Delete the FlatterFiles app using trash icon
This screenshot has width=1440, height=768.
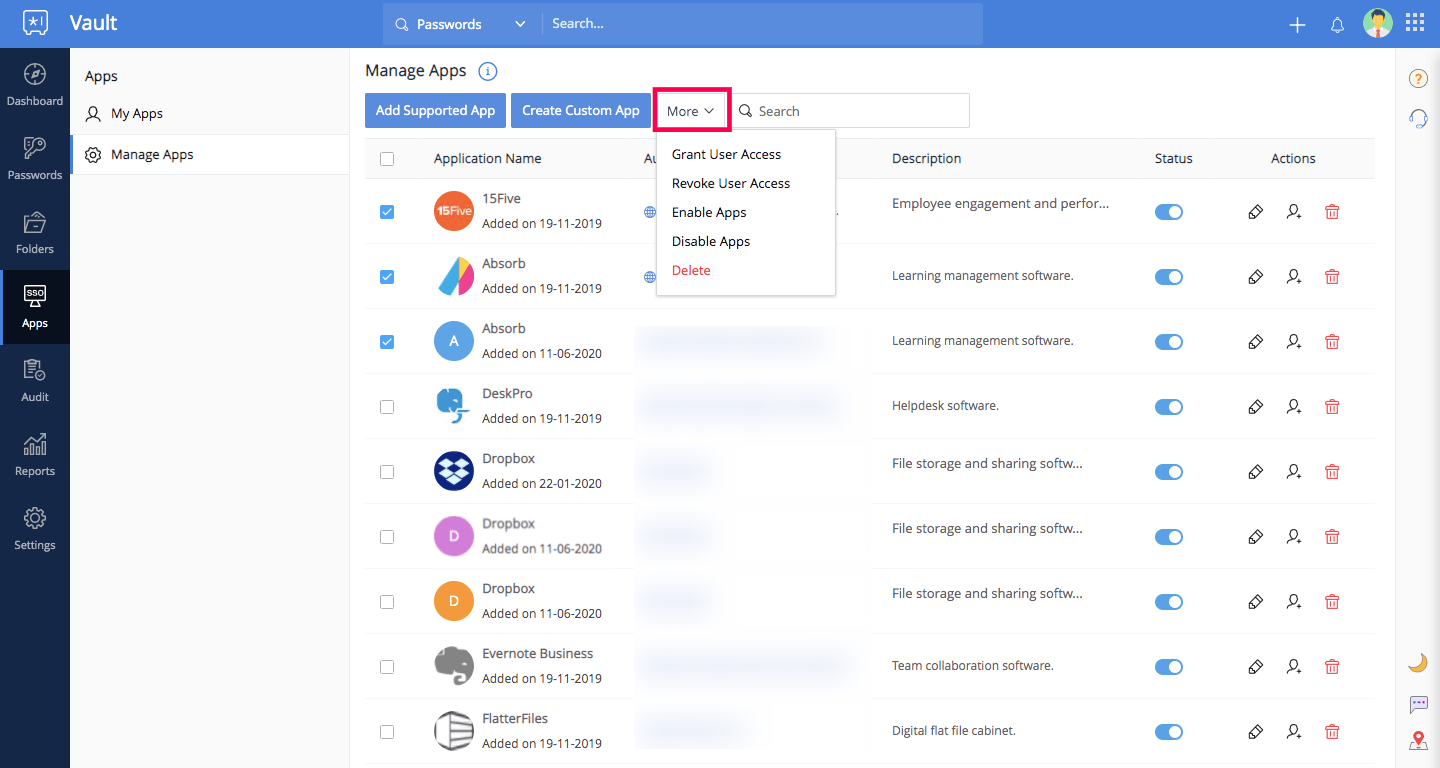tap(1332, 731)
